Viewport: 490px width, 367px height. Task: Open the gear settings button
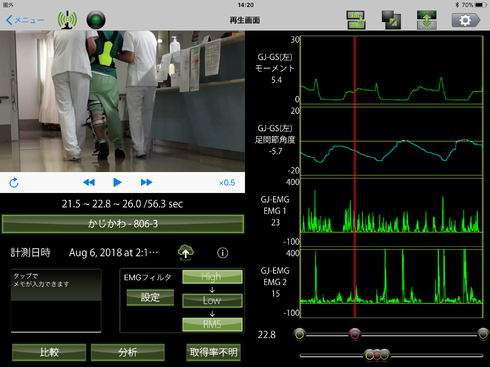tap(466, 20)
